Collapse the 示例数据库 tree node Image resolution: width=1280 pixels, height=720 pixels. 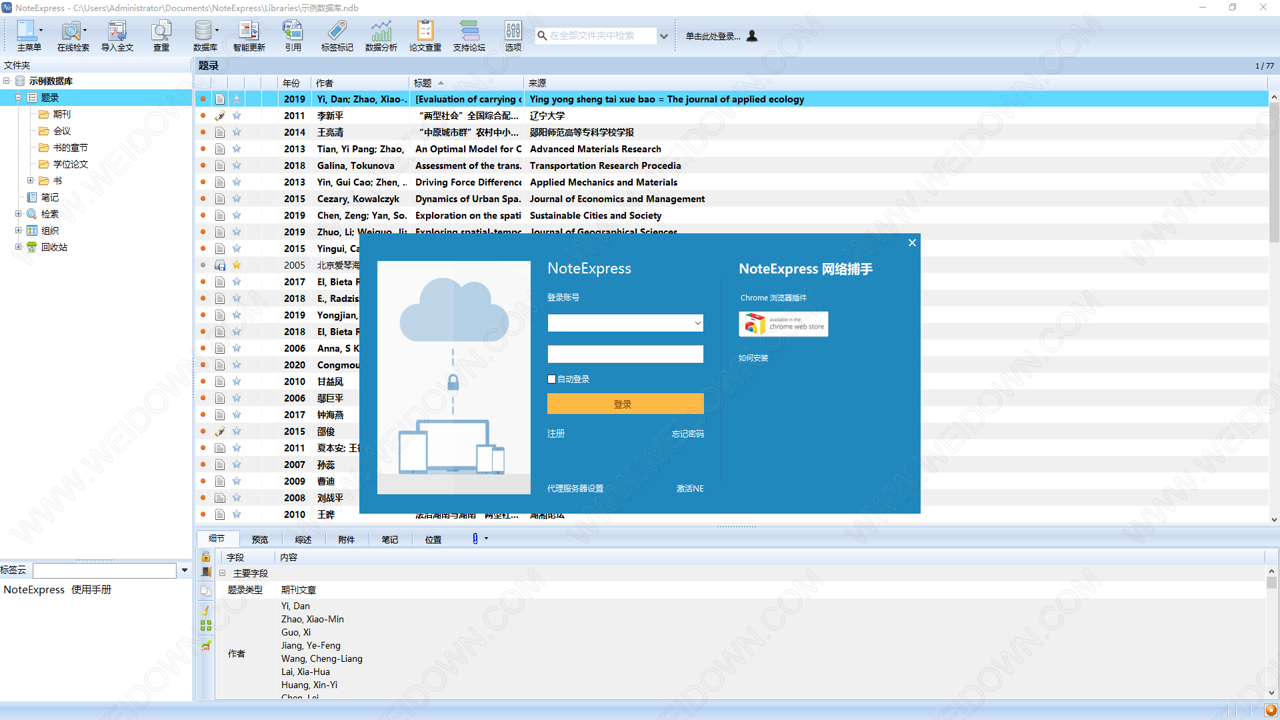click(6, 81)
